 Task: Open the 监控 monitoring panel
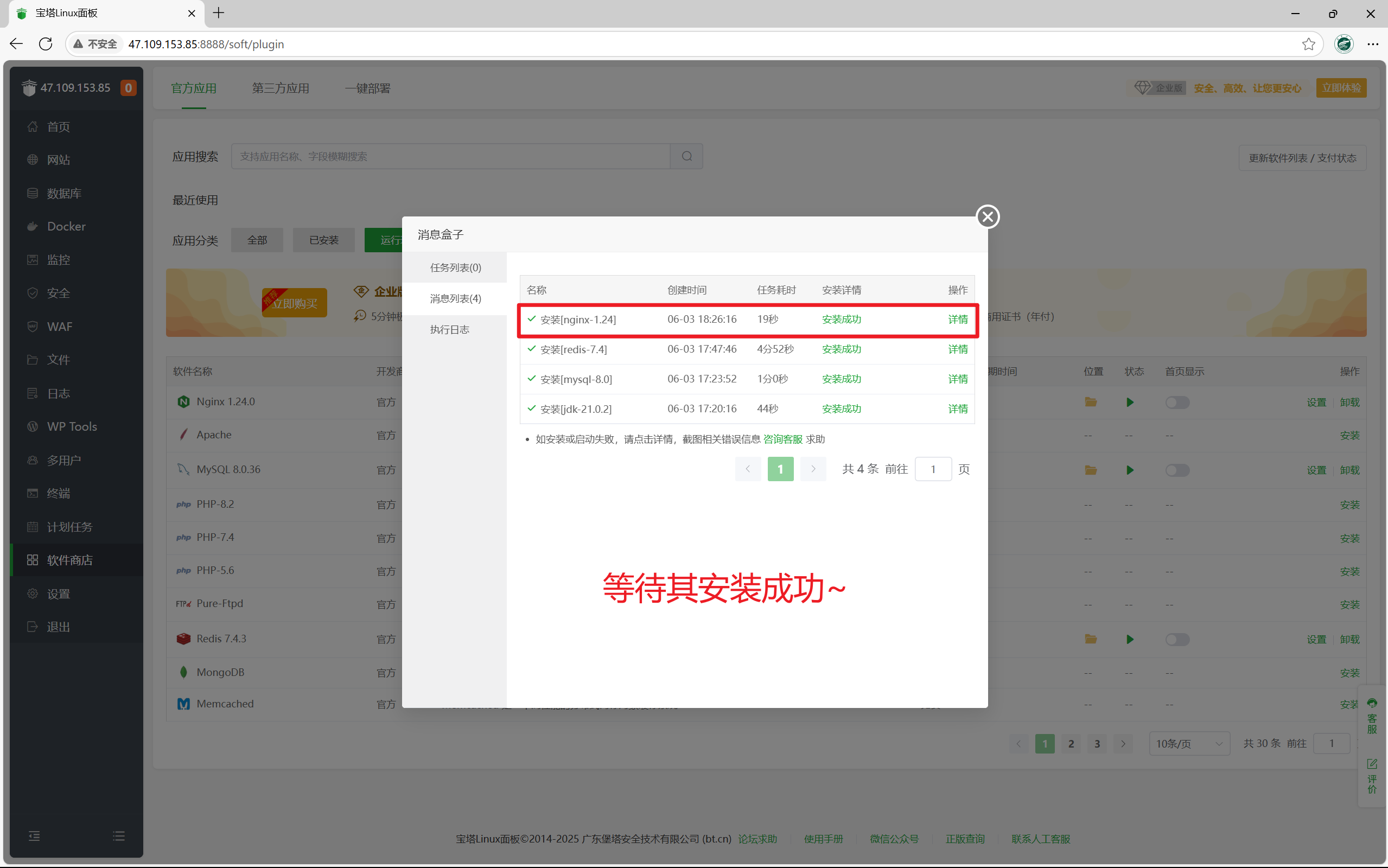pyautogui.click(x=58, y=259)
